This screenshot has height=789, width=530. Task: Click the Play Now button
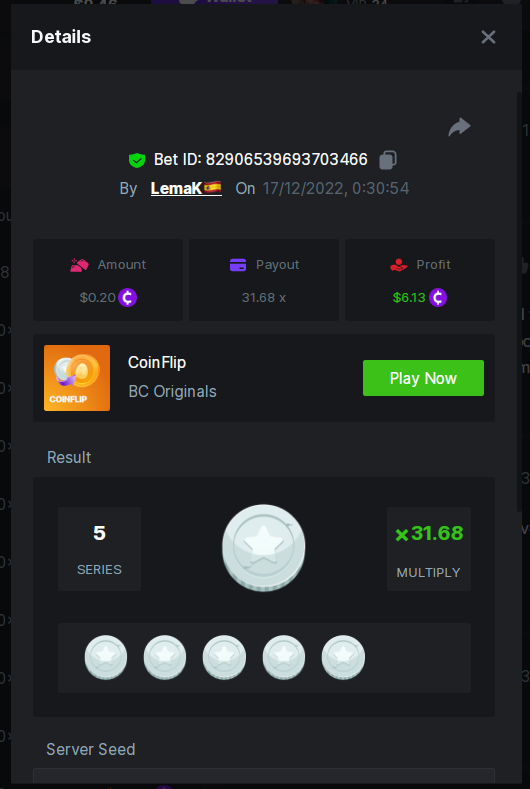pos(423,378)
